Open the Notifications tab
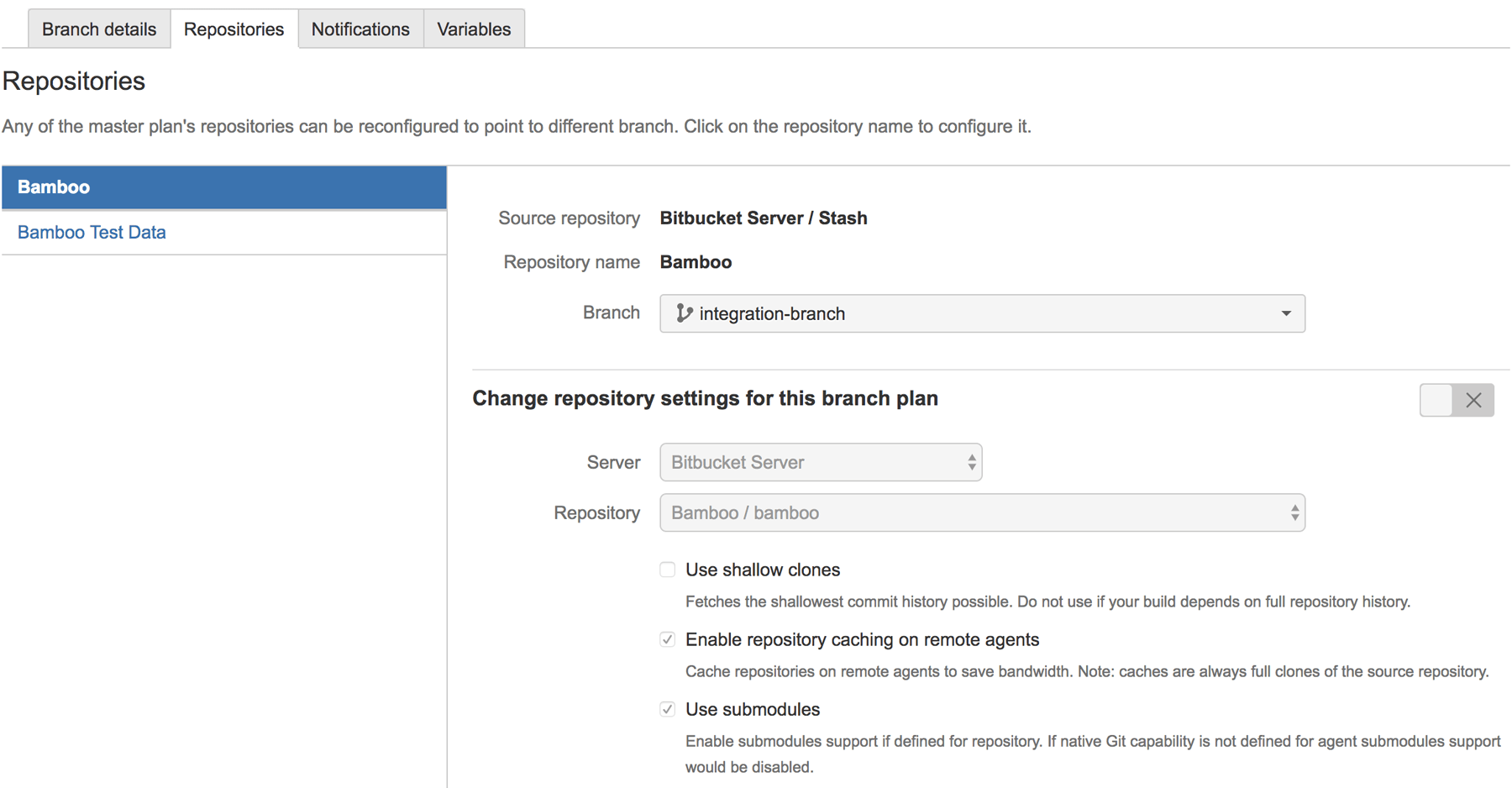 point(360,29)
